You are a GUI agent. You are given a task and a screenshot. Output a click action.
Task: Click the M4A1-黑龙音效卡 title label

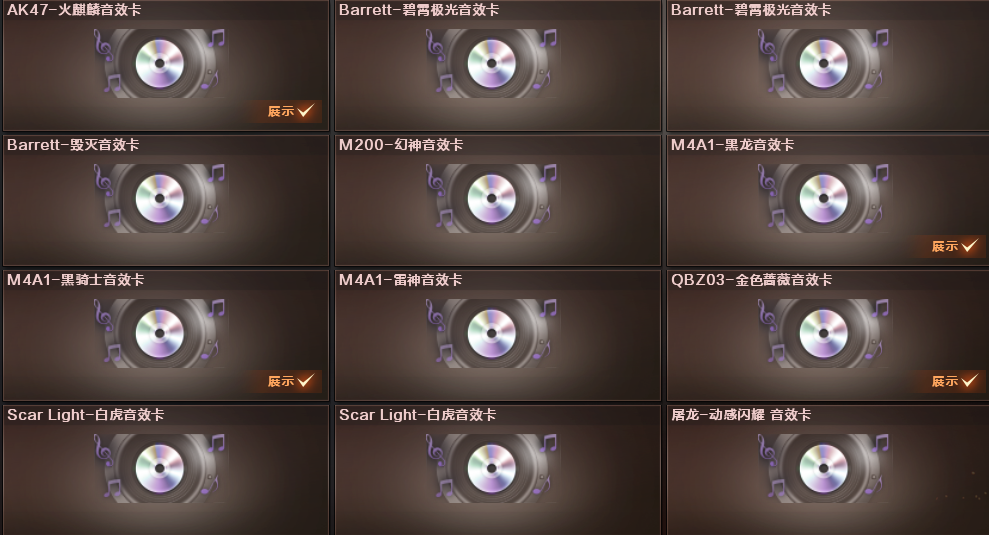click(732, 145)
